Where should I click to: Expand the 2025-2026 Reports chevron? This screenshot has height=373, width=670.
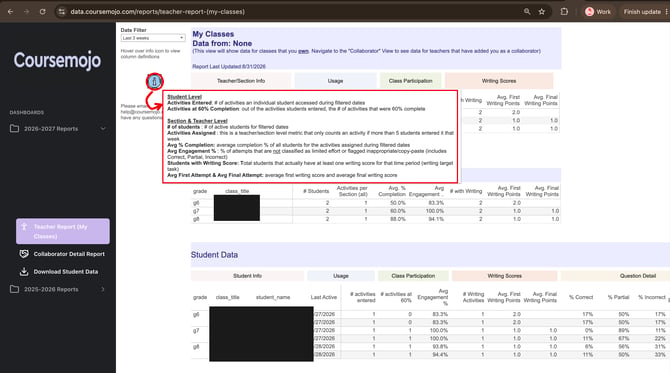coord(103,289)
